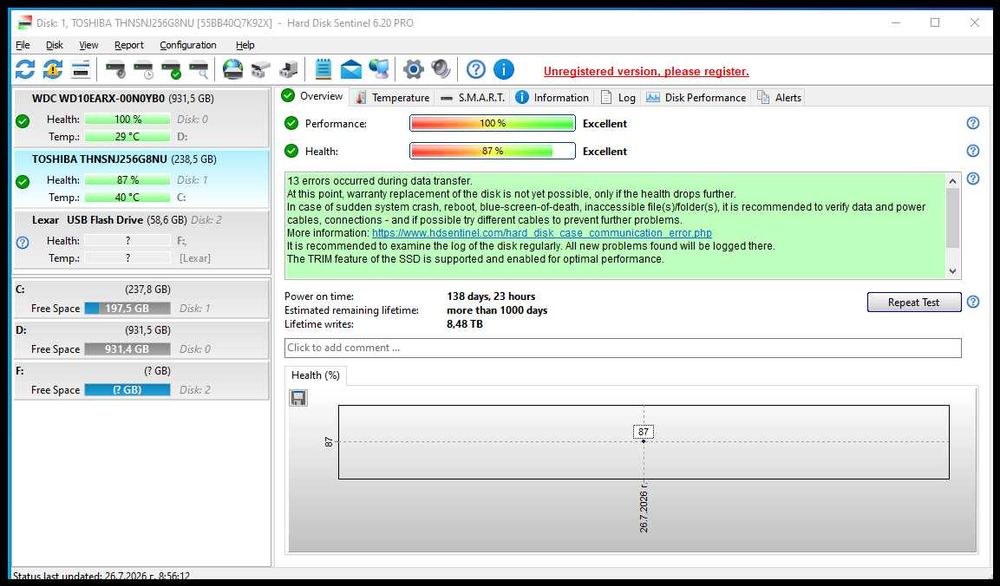Click the TOSHIBA temperature 40 °C bar

click(128, 197)
